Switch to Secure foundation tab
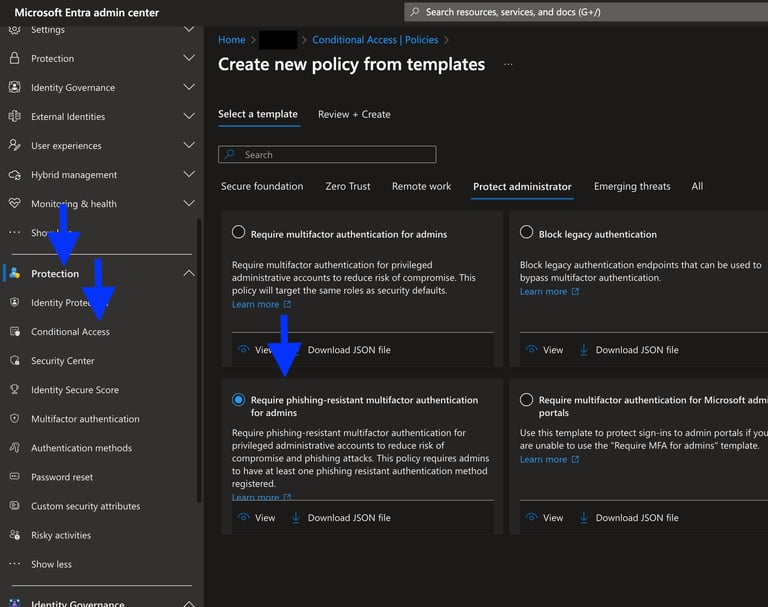 (x=262, y=186)
